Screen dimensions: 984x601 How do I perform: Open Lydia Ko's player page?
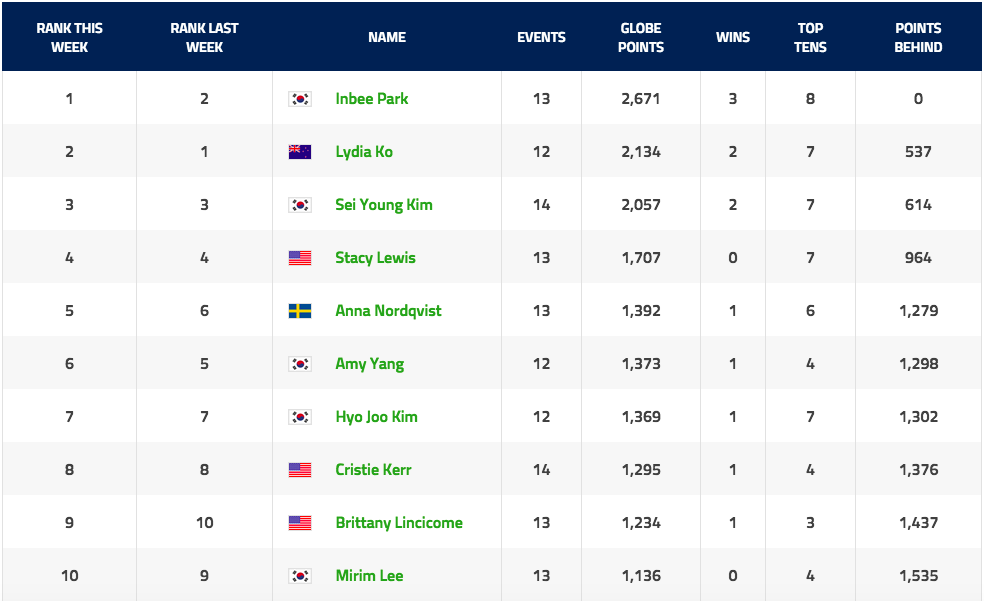(x=364, y=152)
